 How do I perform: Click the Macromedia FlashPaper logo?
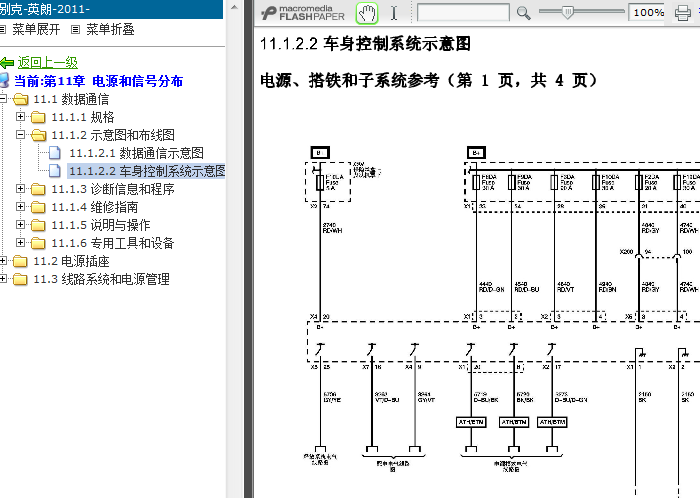tap(304, 12)
